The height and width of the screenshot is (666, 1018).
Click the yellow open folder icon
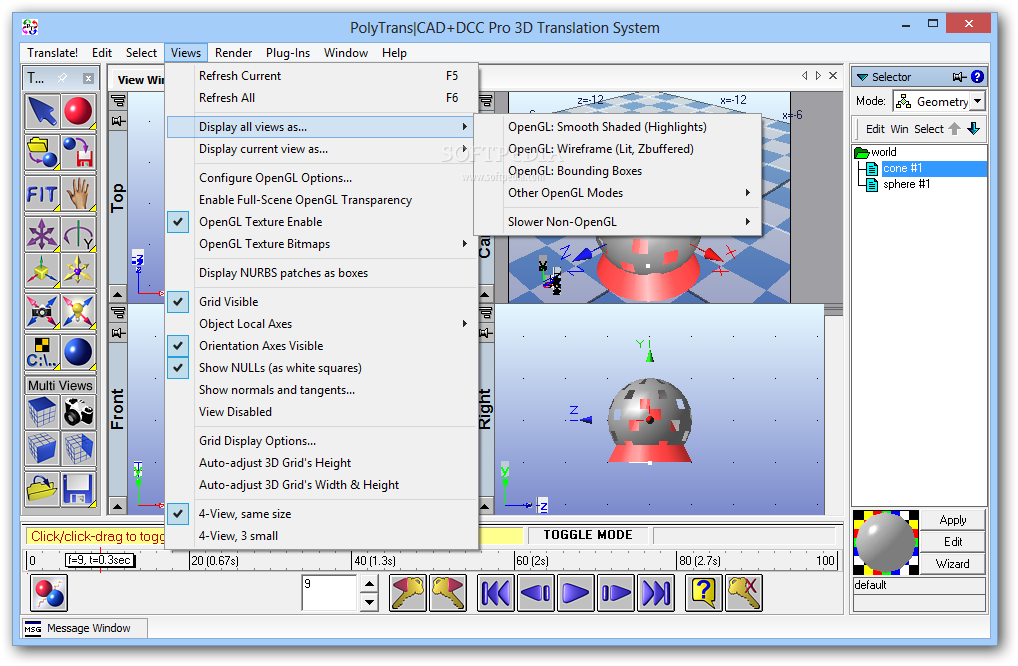click(x=42, y=489)
